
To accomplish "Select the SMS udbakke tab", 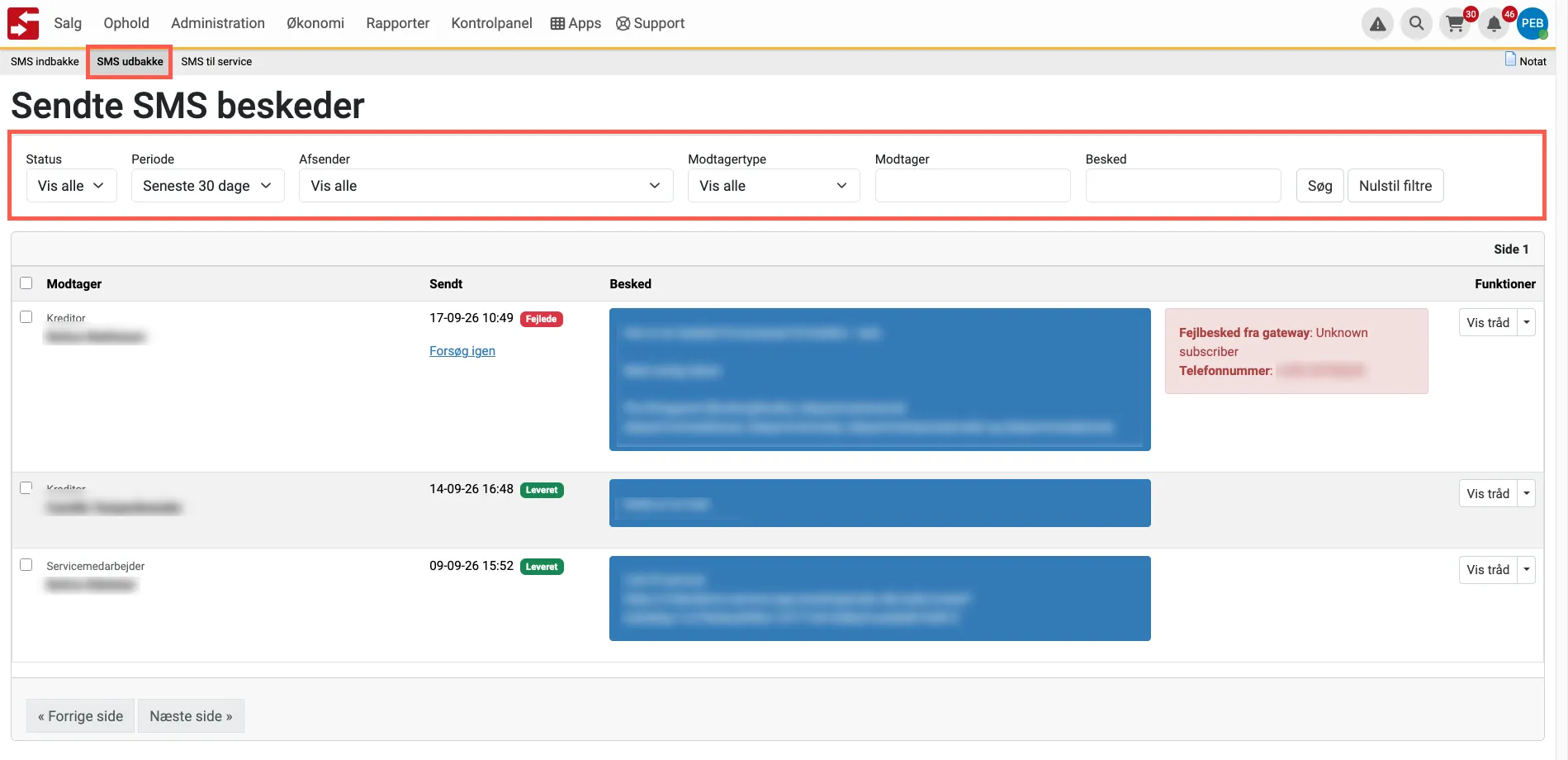I will coord(130,61).
